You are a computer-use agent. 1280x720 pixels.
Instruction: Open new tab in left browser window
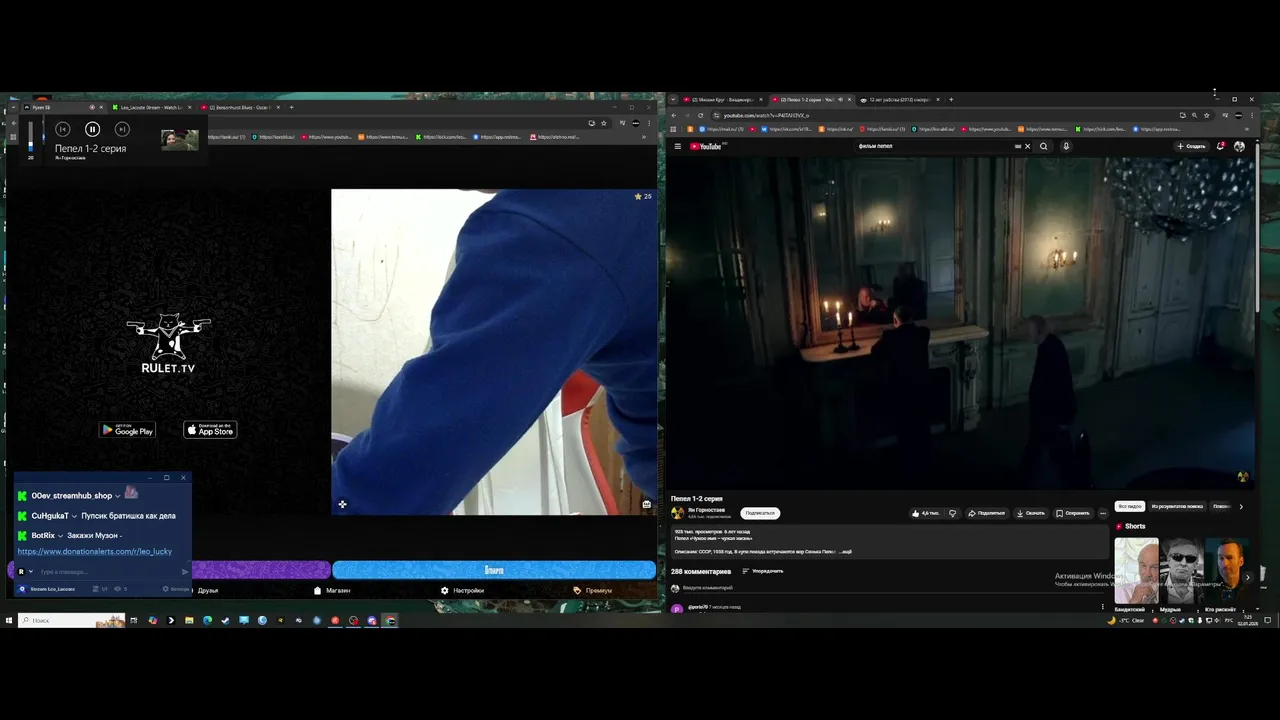pos(292,107)
